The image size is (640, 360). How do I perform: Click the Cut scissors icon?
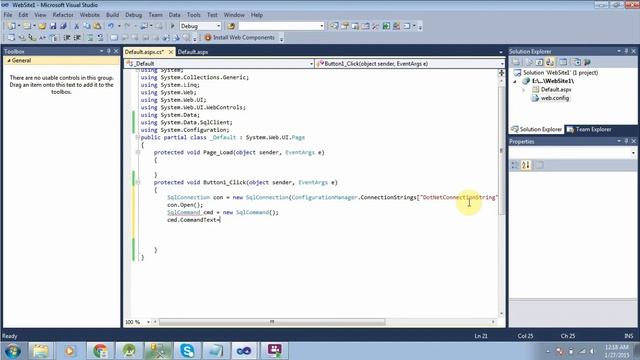pos(76,26)
